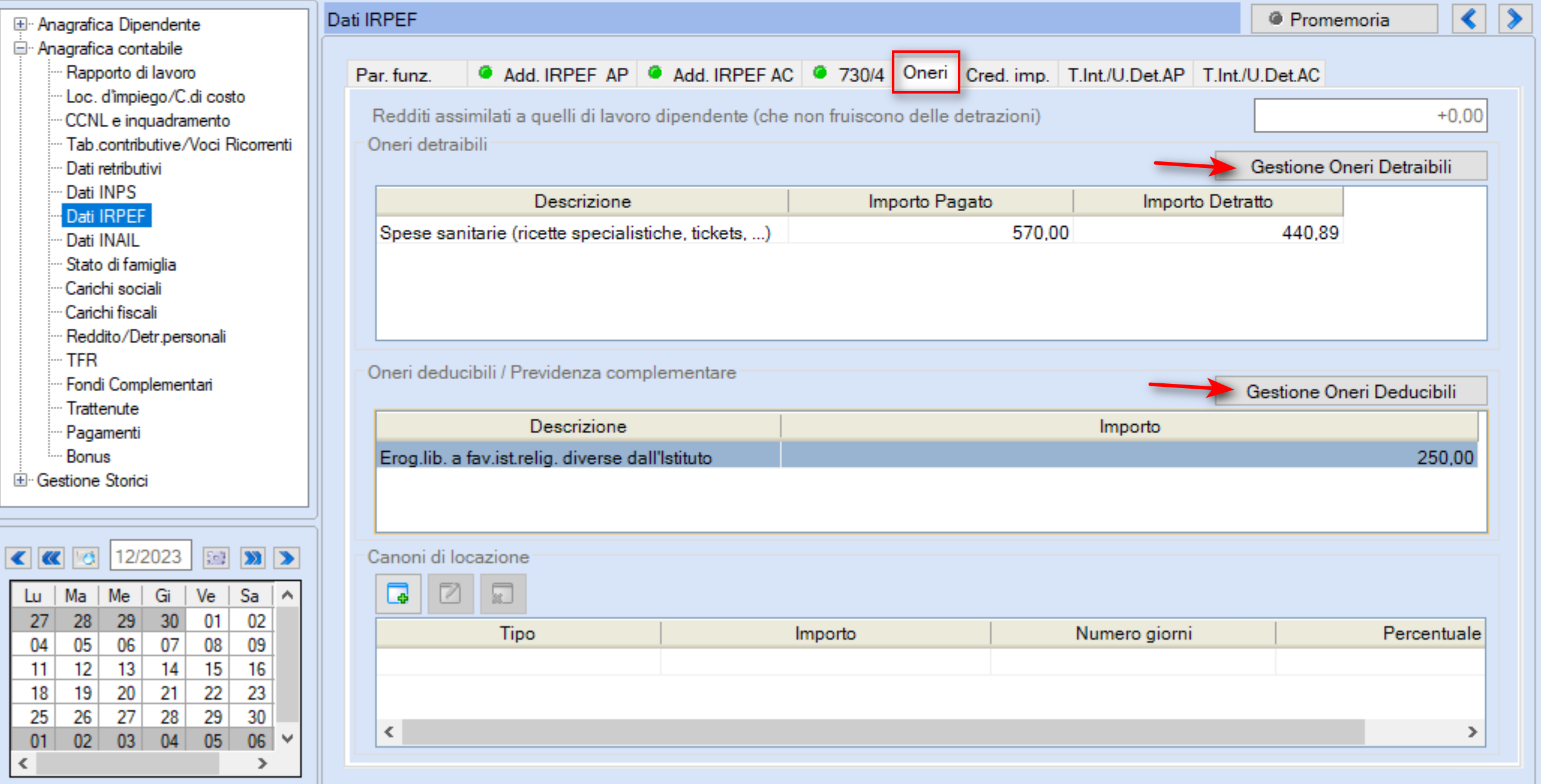Screen dimensions: 1541x784
Task: Click Gestione Oneri Deducibili button
Action: (1351, 391)
